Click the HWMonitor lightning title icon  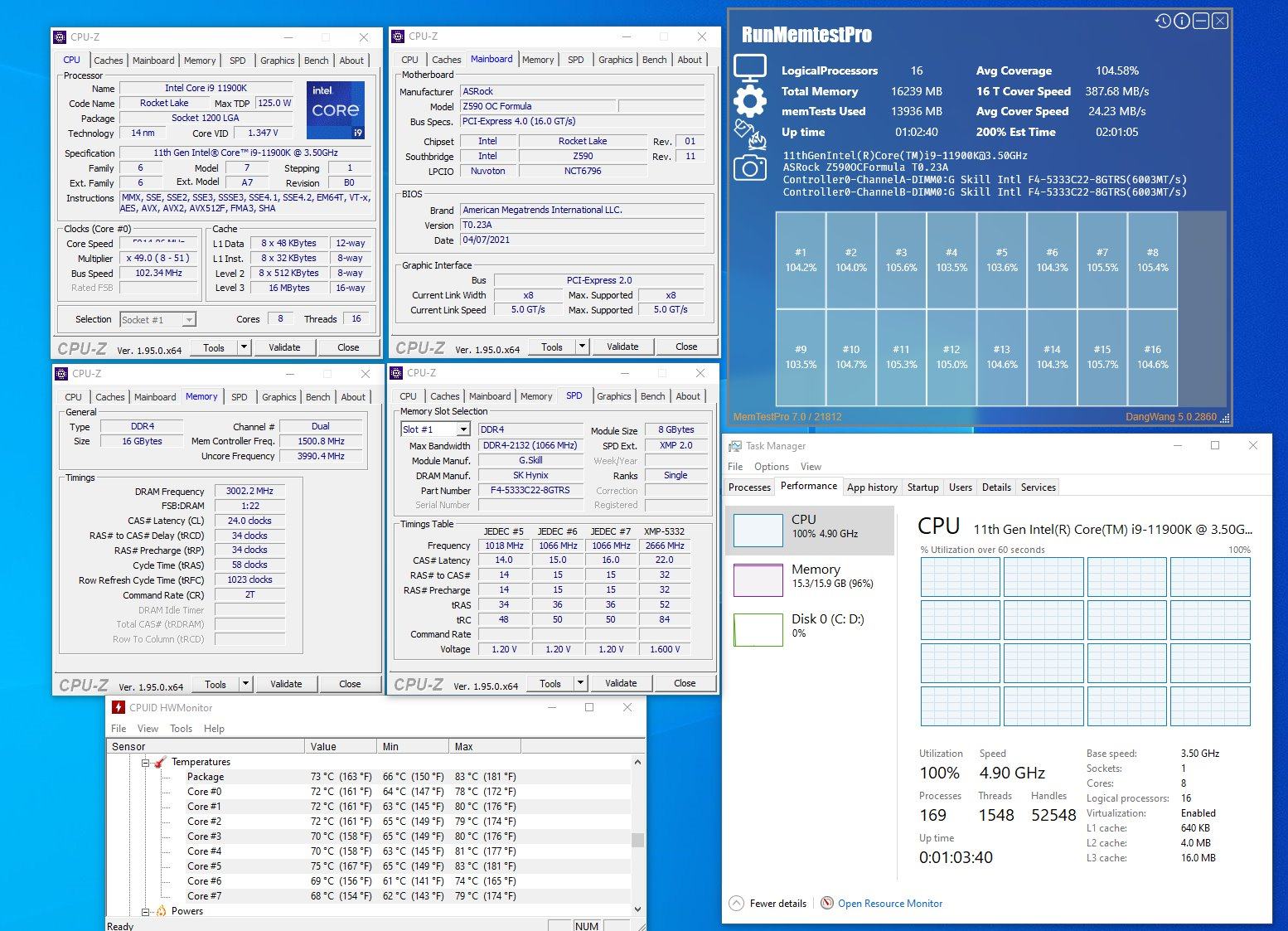(119, 707)
